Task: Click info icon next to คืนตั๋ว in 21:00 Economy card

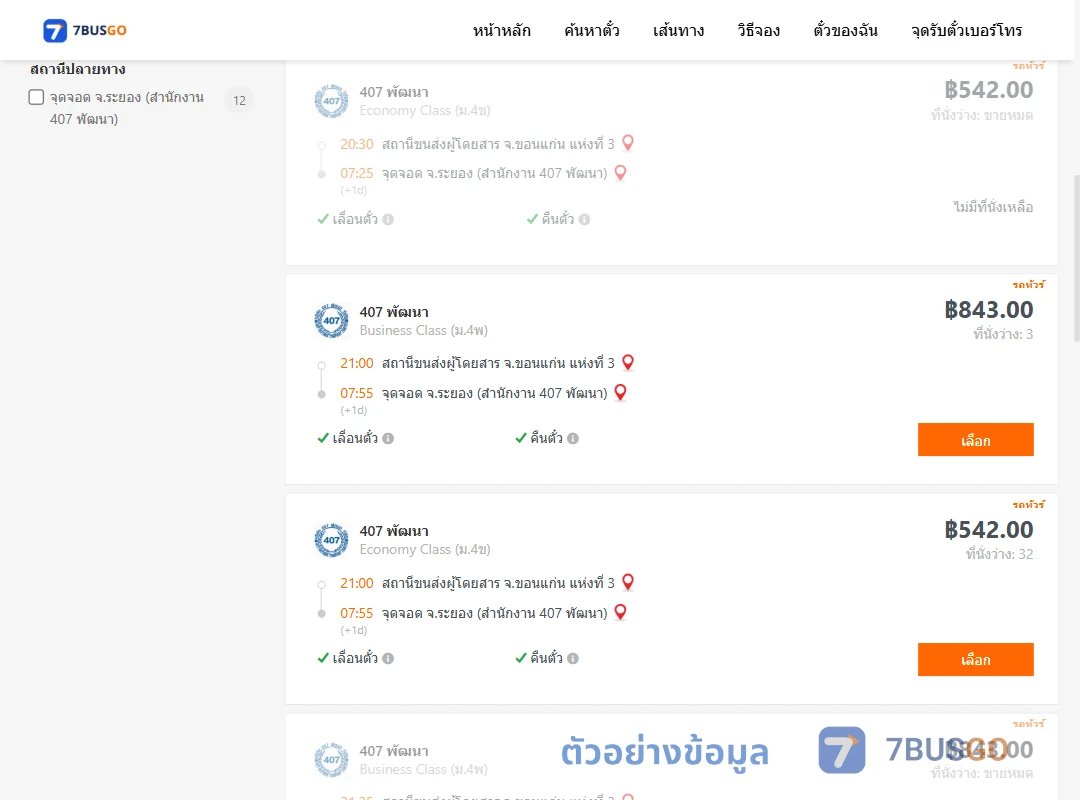Action: (573, 658)
